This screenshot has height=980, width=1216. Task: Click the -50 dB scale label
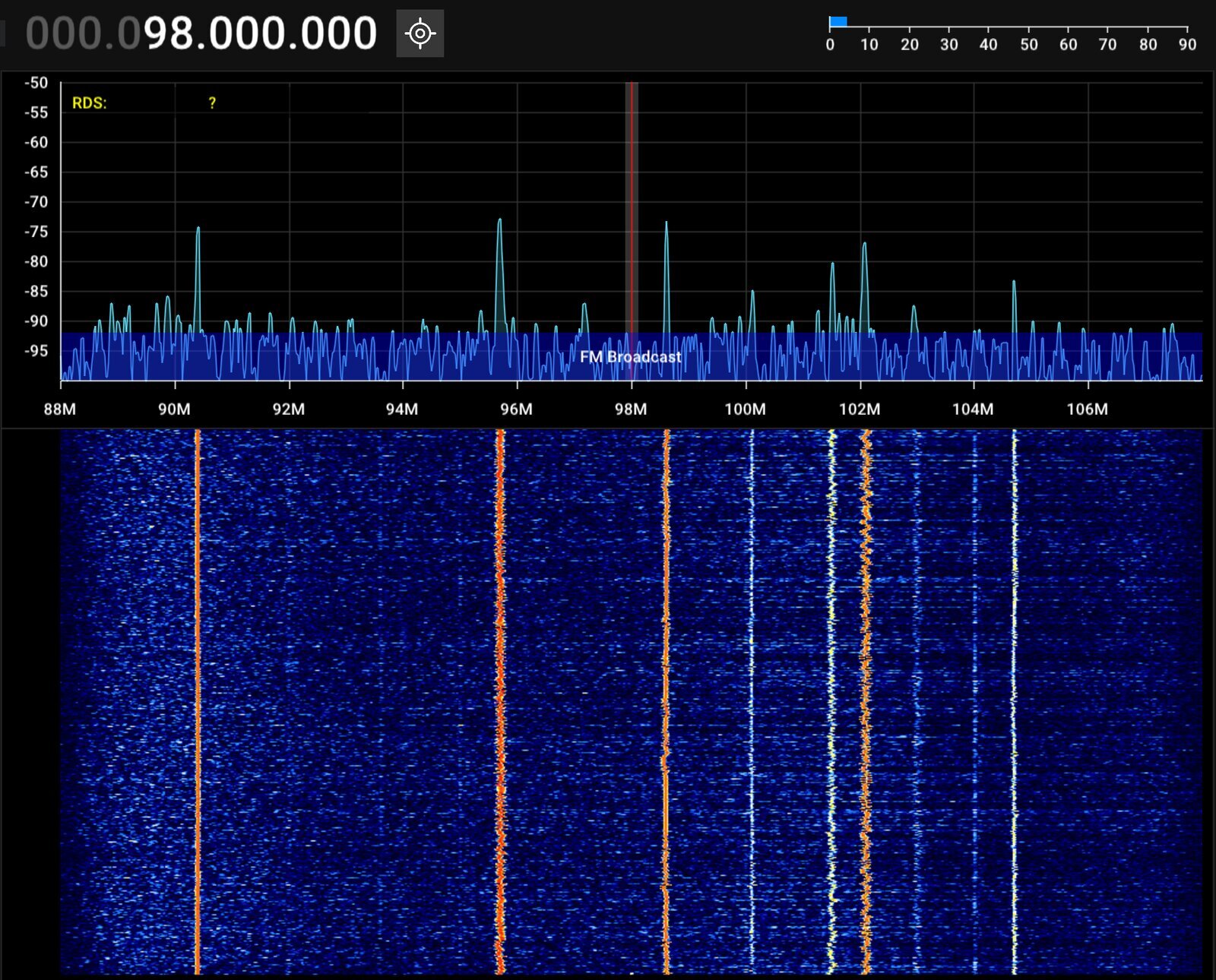tap(36, 83)
